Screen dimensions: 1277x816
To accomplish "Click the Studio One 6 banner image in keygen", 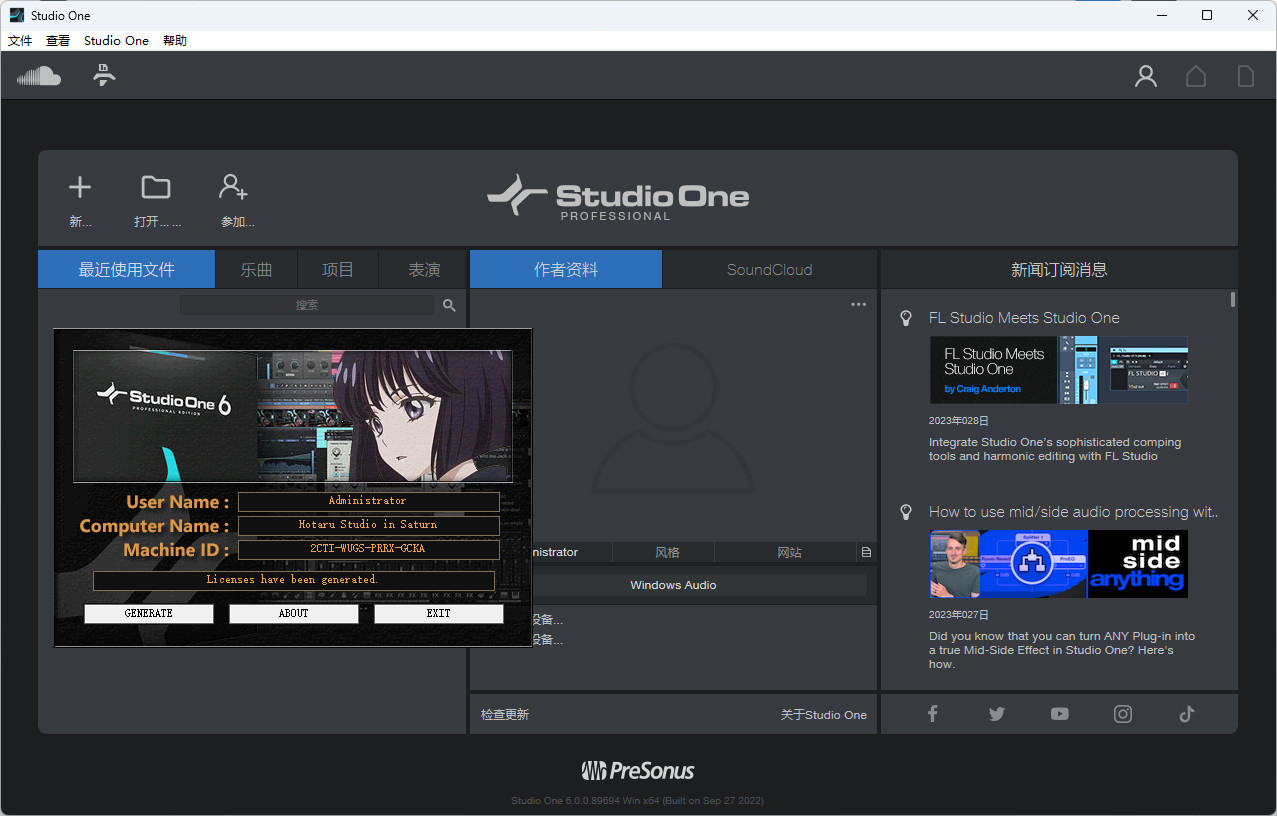I will pos(293,416).
